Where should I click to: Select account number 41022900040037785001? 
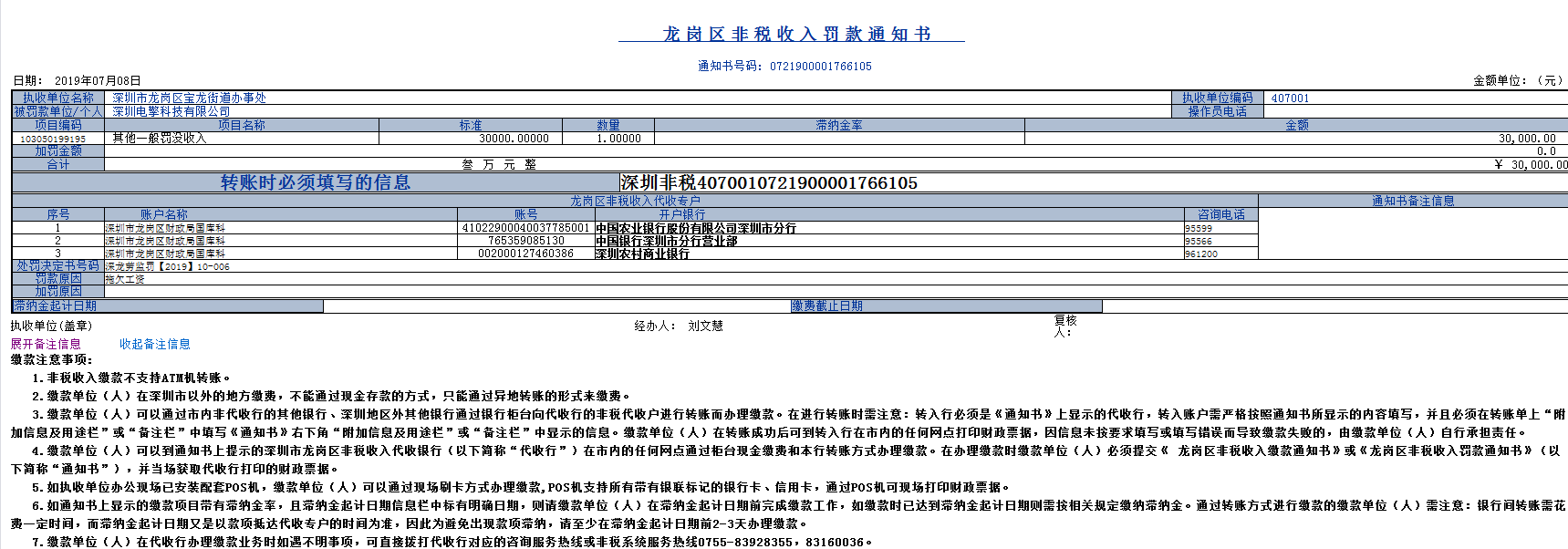(526, 228)
